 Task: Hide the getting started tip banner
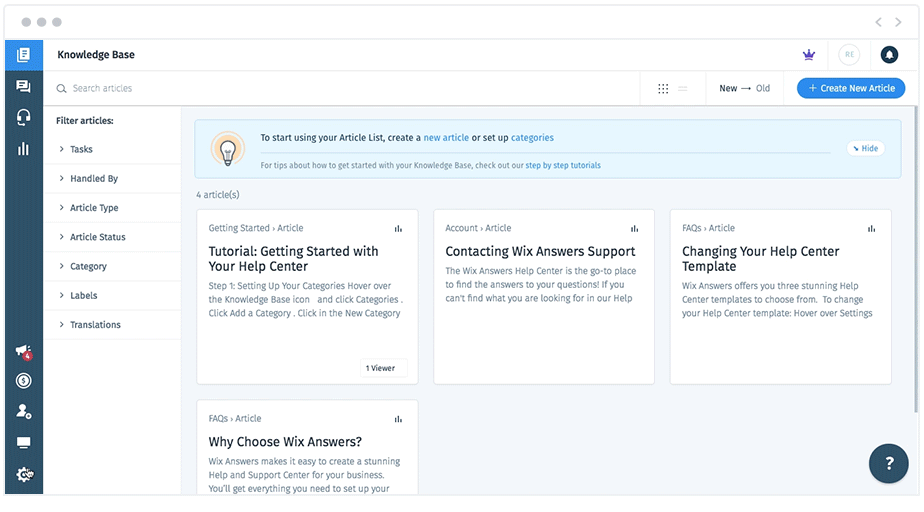(x=865, y=149)
